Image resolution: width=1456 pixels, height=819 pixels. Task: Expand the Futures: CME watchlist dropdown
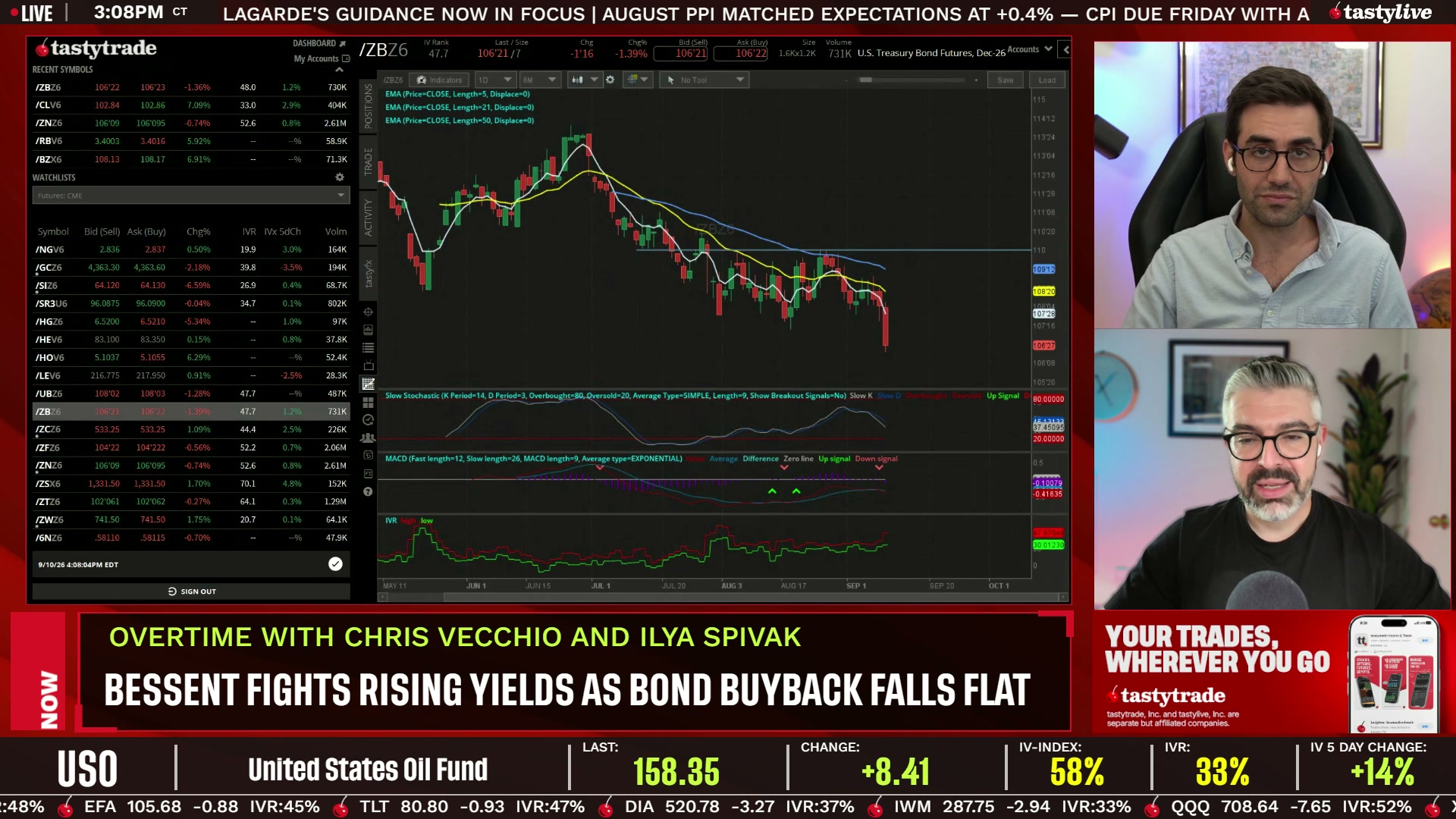tap(191, 196)
